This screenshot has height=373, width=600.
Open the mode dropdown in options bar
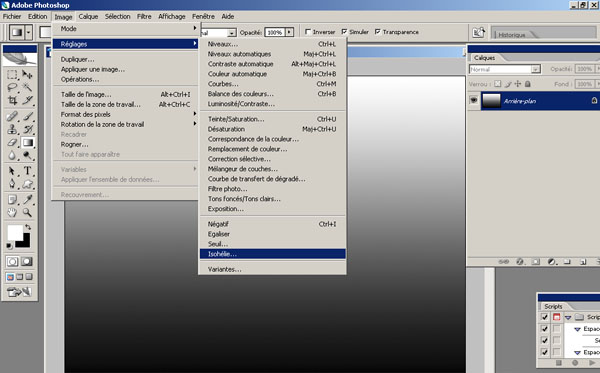coord(232,33)
